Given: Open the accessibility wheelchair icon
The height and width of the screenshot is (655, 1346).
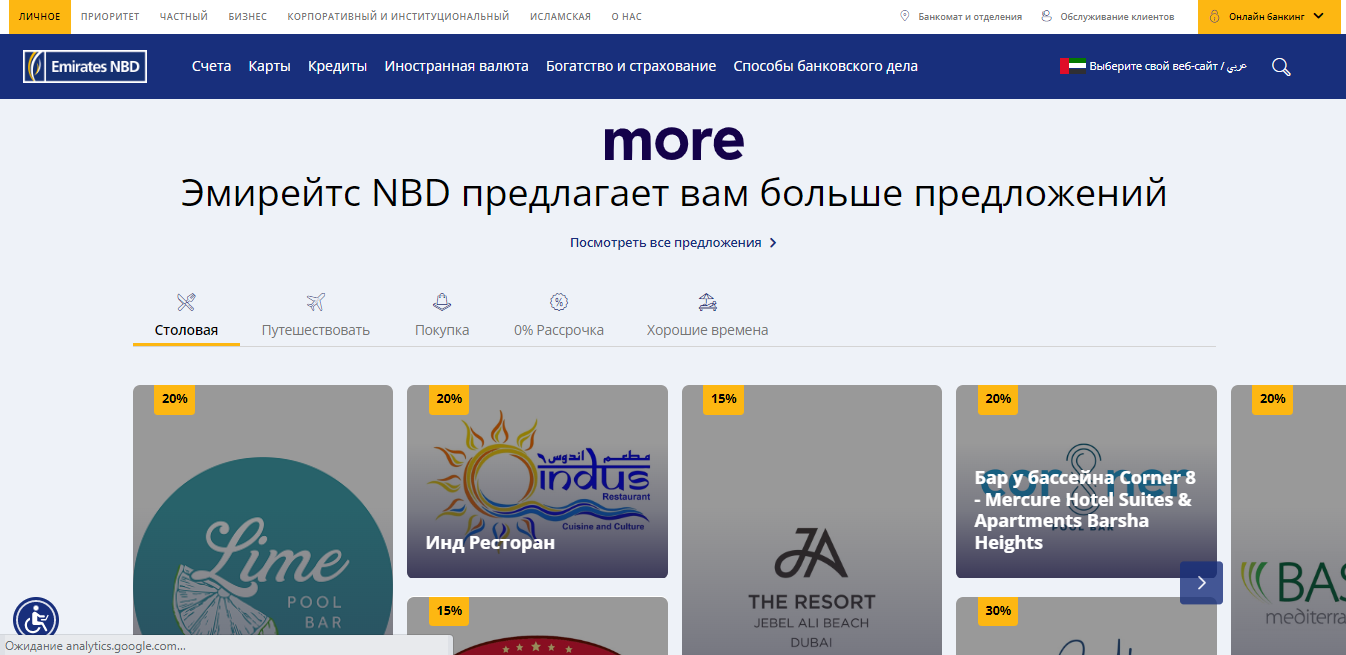Looking at the screenshot, I should tap(36, 619).
